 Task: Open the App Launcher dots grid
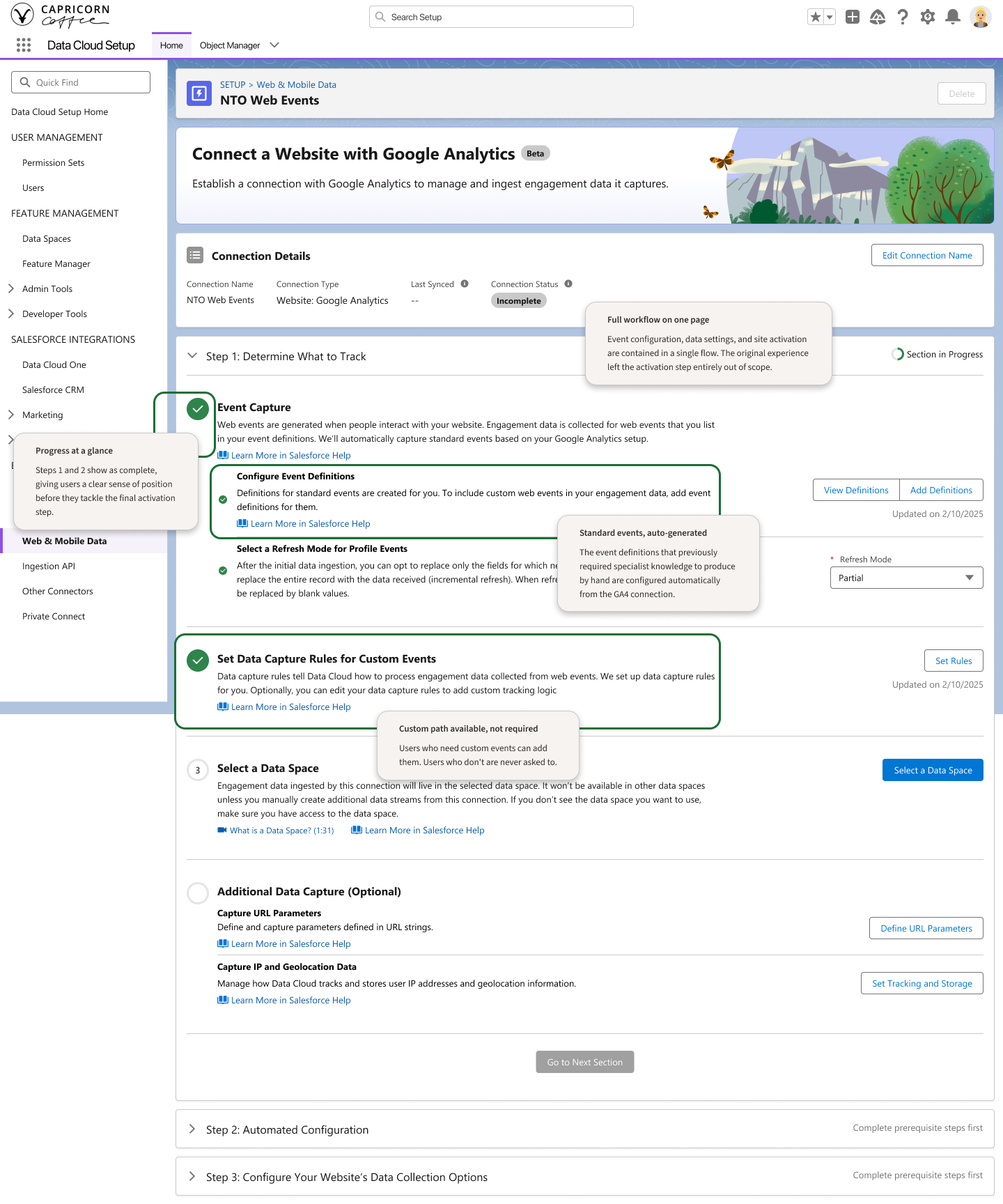24,45
